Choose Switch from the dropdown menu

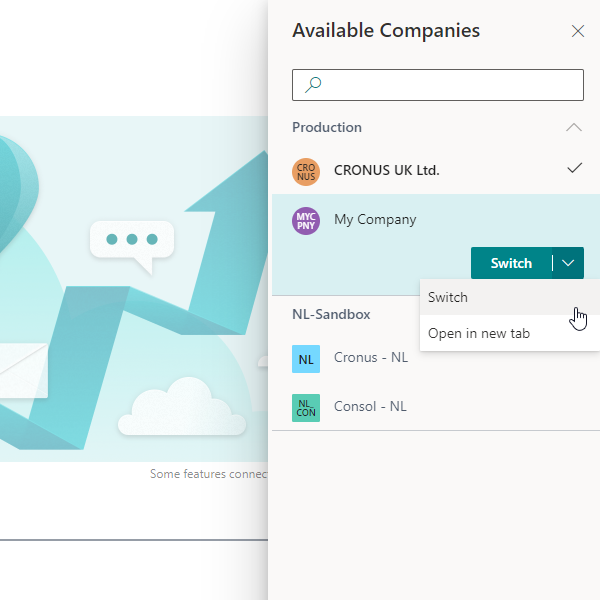pos(510,297)
